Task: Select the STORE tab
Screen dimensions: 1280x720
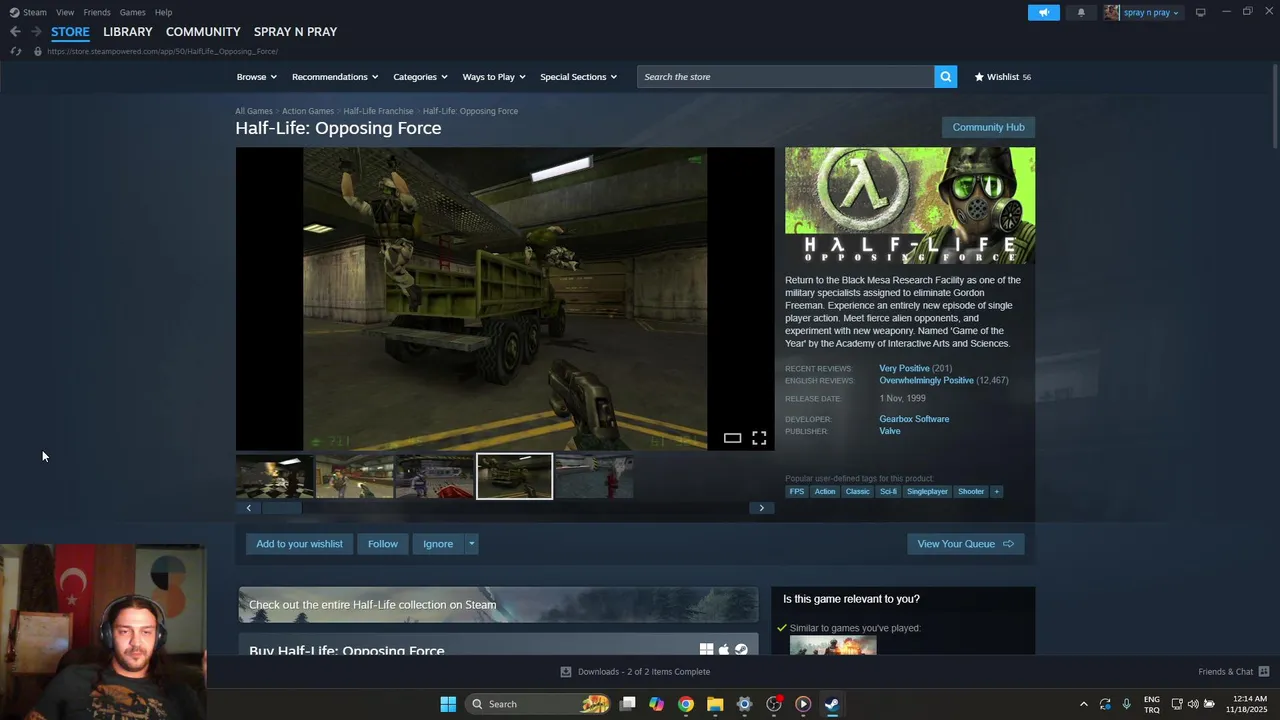Action: (70, 32)
